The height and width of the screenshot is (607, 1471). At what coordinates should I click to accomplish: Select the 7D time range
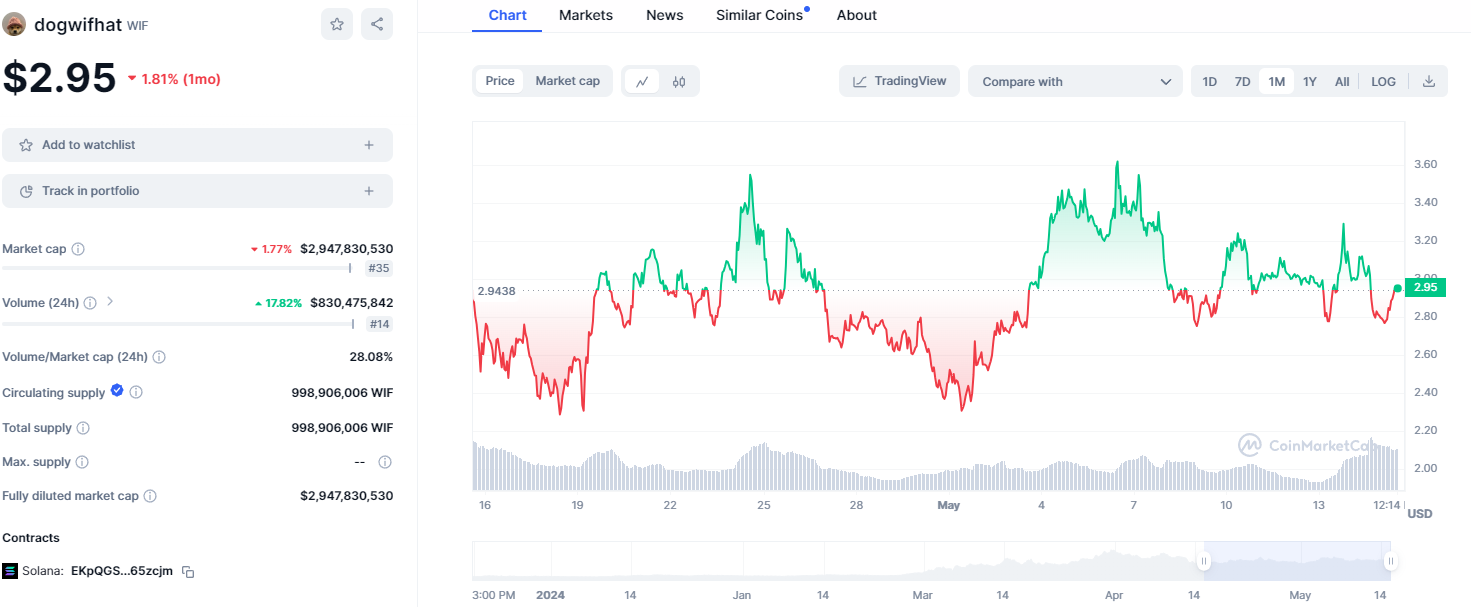point(1242,82)
